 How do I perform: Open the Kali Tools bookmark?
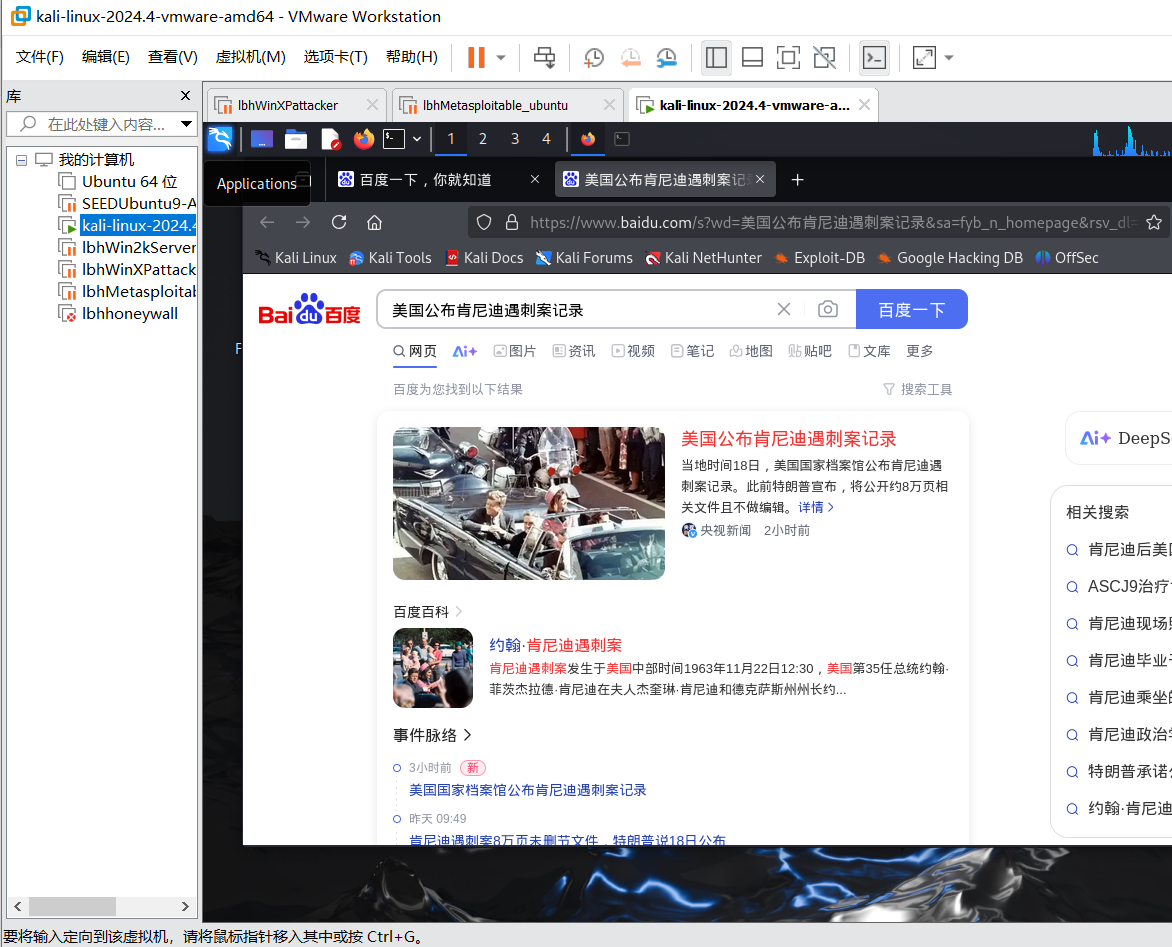[390, 258]
